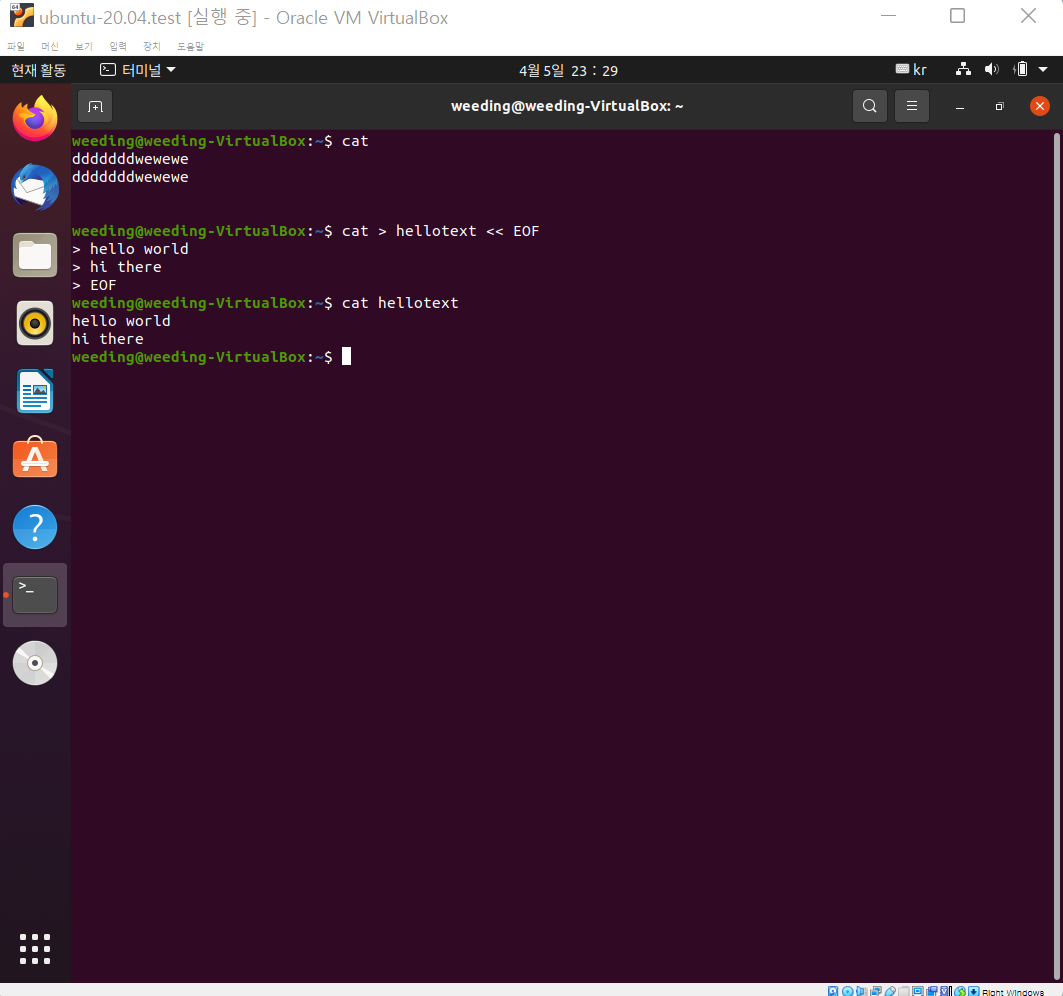Open the Files manager dock icon
Viewport: 1063px width, 996px height.
click(x=35, y=255)
